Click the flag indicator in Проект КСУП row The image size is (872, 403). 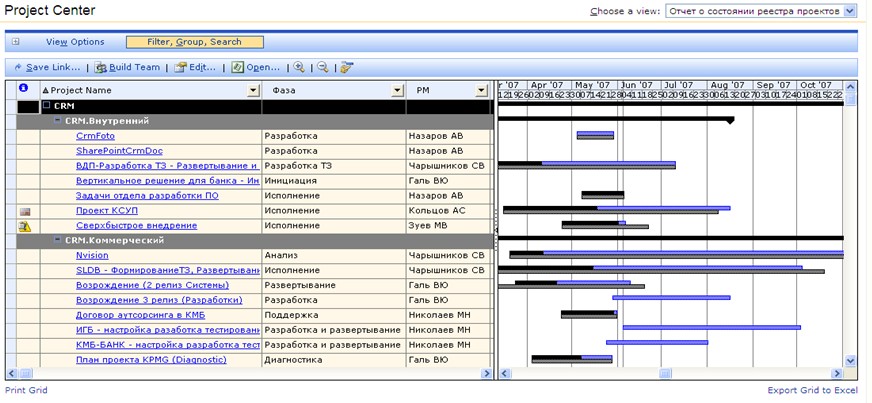tap(25, 211)
